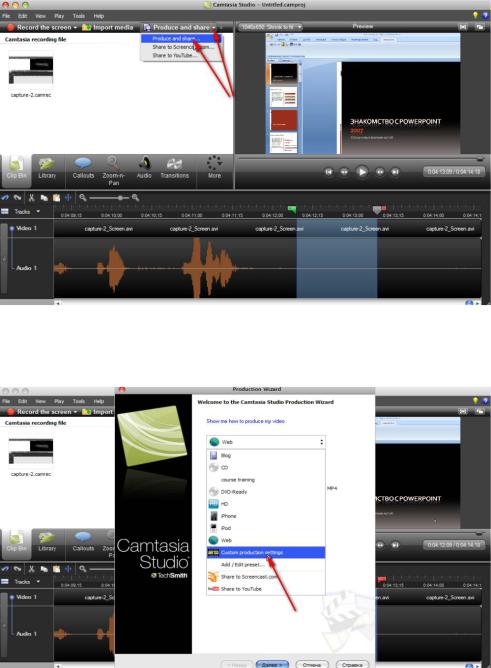
Task: Select the 'course training' preset entry
Action: point(266,480)
